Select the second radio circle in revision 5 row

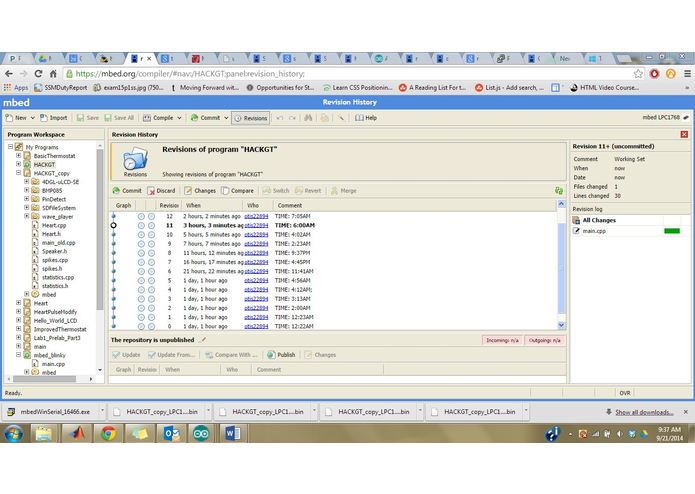tap(151, 280)
